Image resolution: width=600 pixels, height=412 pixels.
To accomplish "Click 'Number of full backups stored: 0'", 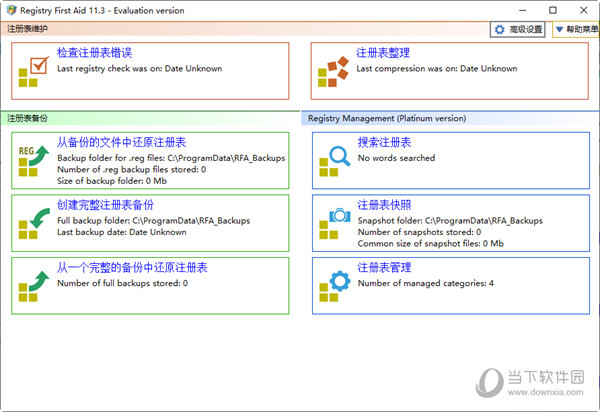I will click(122, 283).
